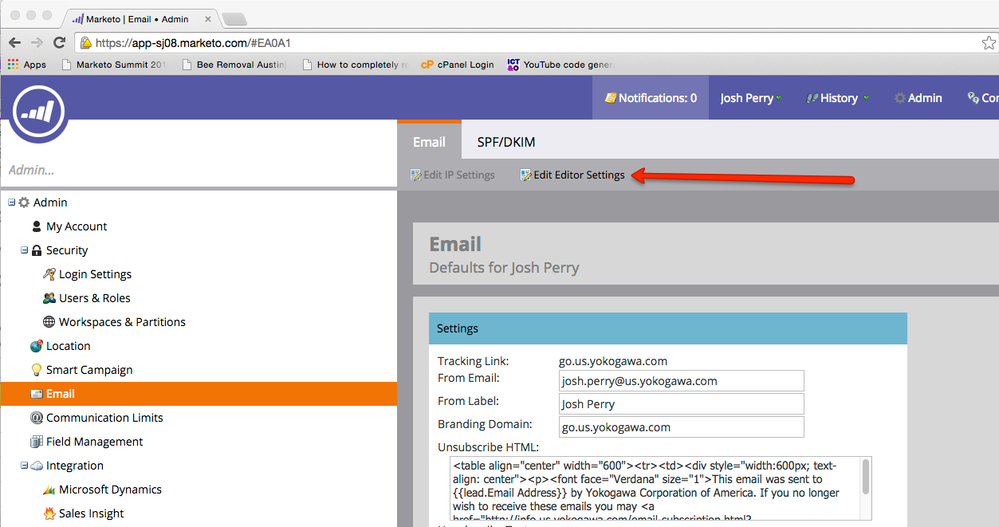The width and height of the screenshot is (999, 527).
Task: Open the YouTube code generator bookmark
Action: pos(561,64)
